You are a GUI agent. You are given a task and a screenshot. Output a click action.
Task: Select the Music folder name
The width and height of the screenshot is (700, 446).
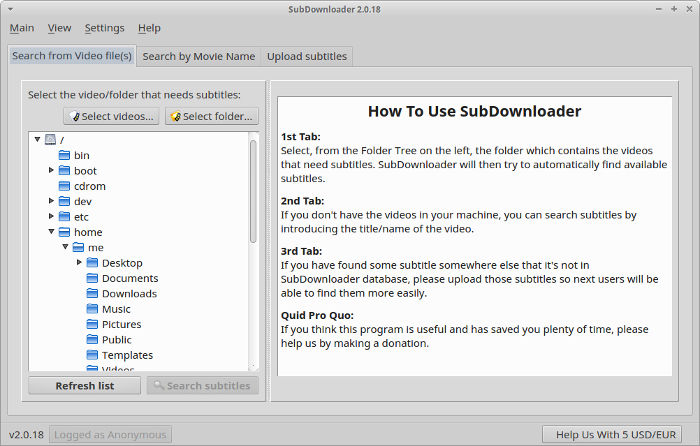(116, 309)
